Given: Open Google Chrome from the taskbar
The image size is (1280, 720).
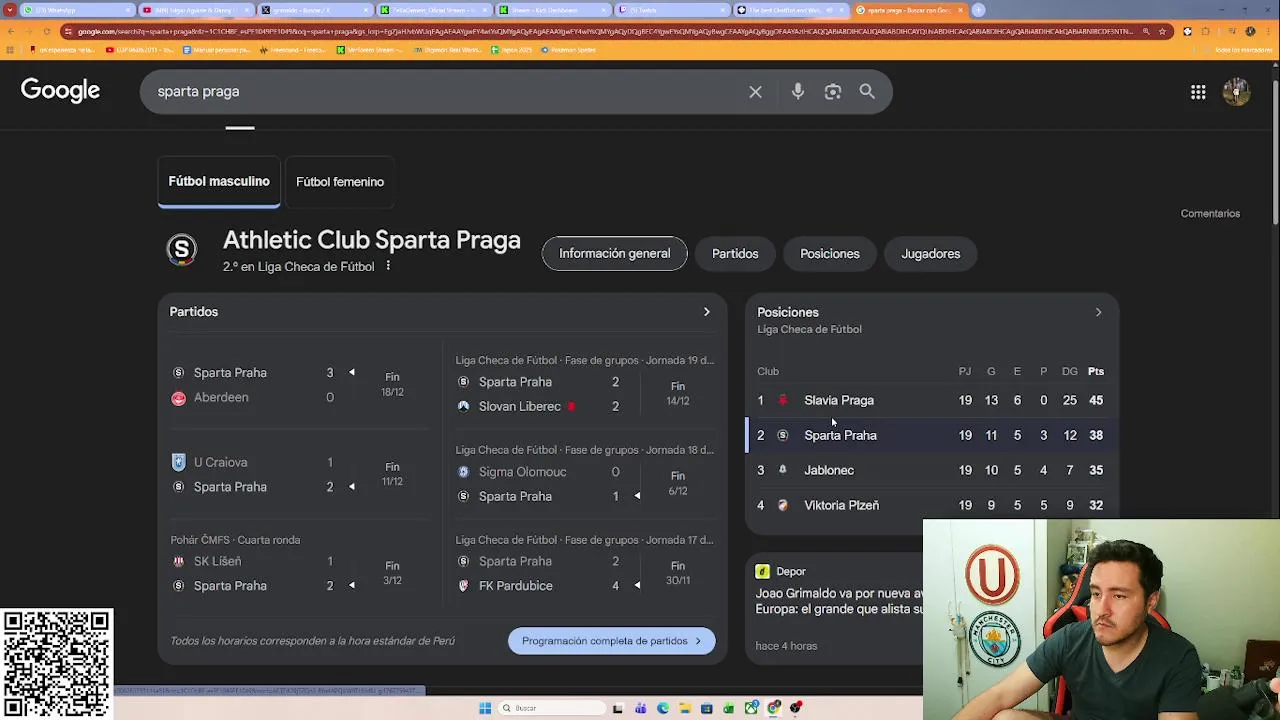Looking at the screenshot, I should click(774, 708).
